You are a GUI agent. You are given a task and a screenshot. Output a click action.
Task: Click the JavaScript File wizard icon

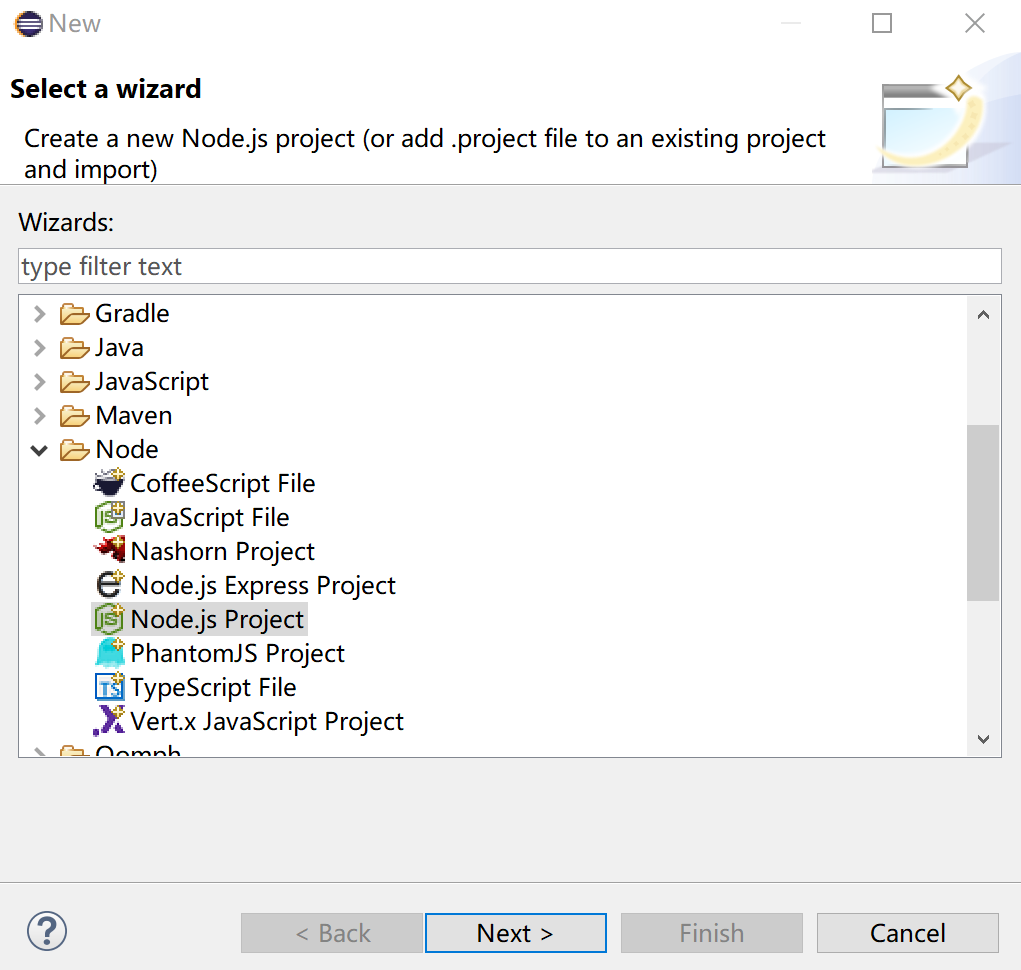[110, 517]
